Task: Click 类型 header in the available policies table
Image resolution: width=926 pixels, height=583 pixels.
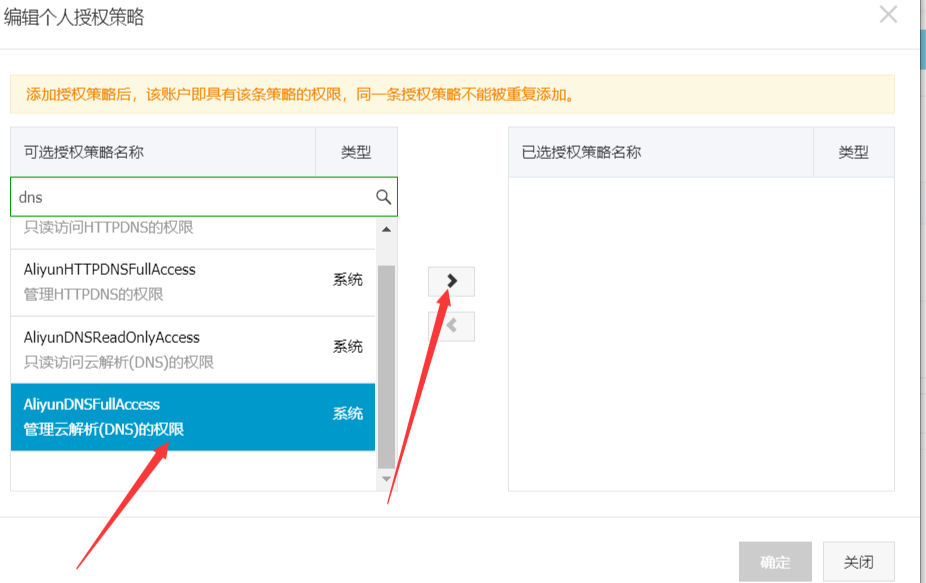Action: pos(356,152)
